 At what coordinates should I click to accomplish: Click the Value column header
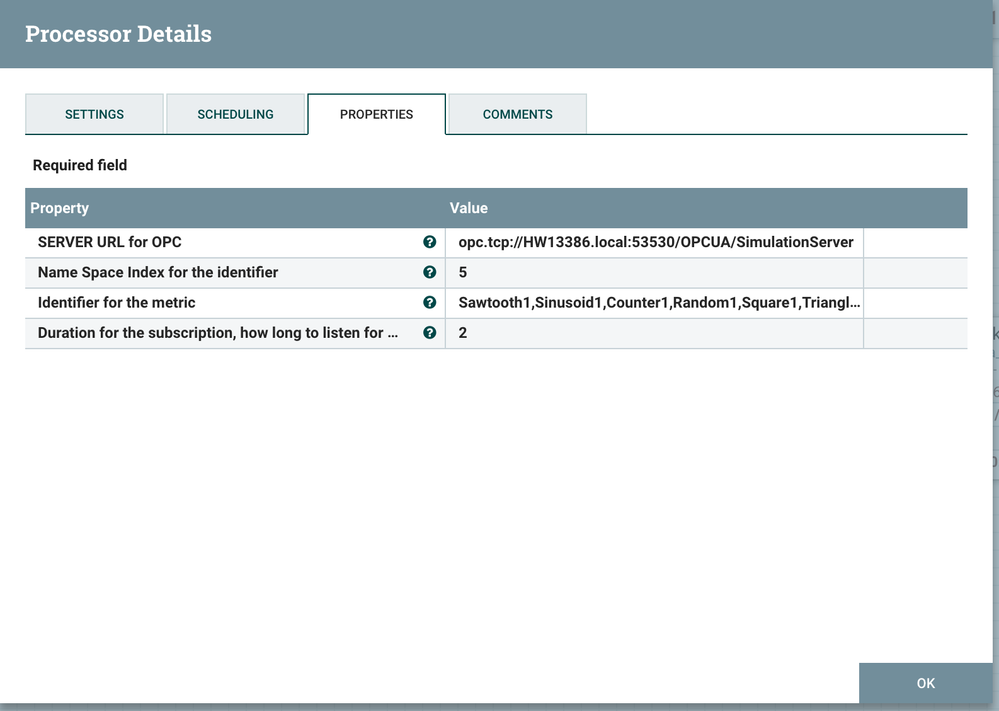click(x=469, y=208)
